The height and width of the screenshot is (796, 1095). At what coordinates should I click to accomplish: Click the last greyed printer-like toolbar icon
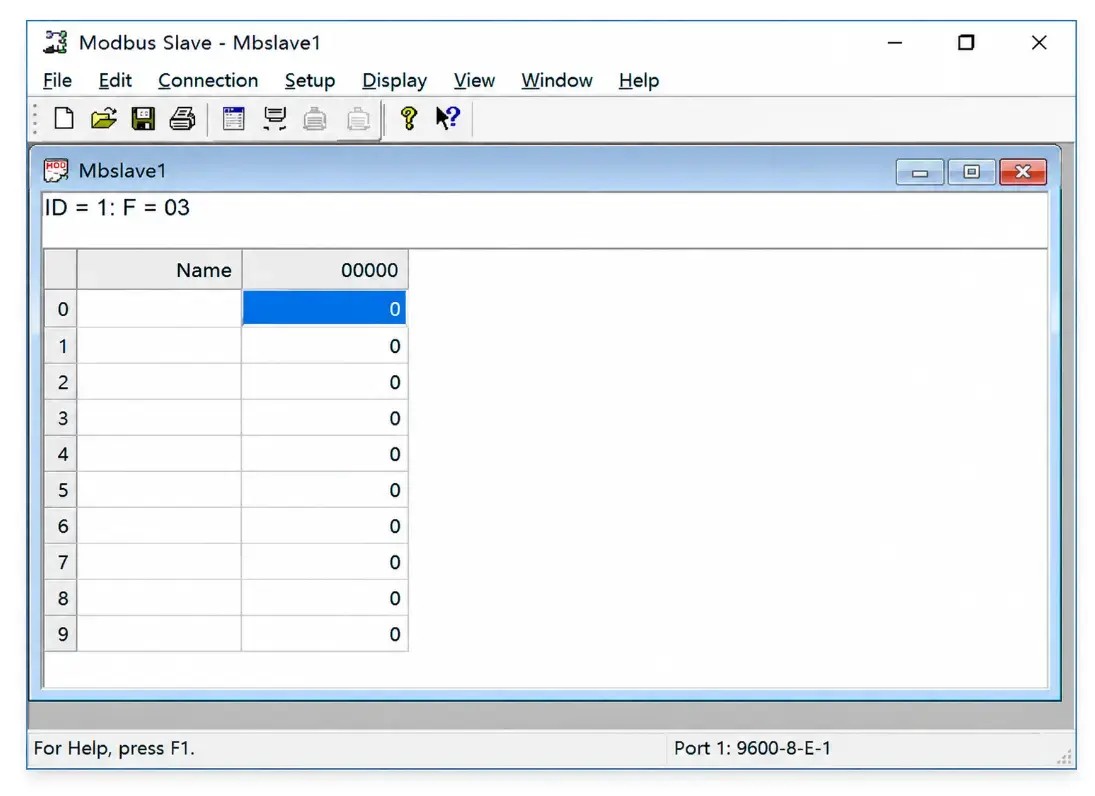358,119
